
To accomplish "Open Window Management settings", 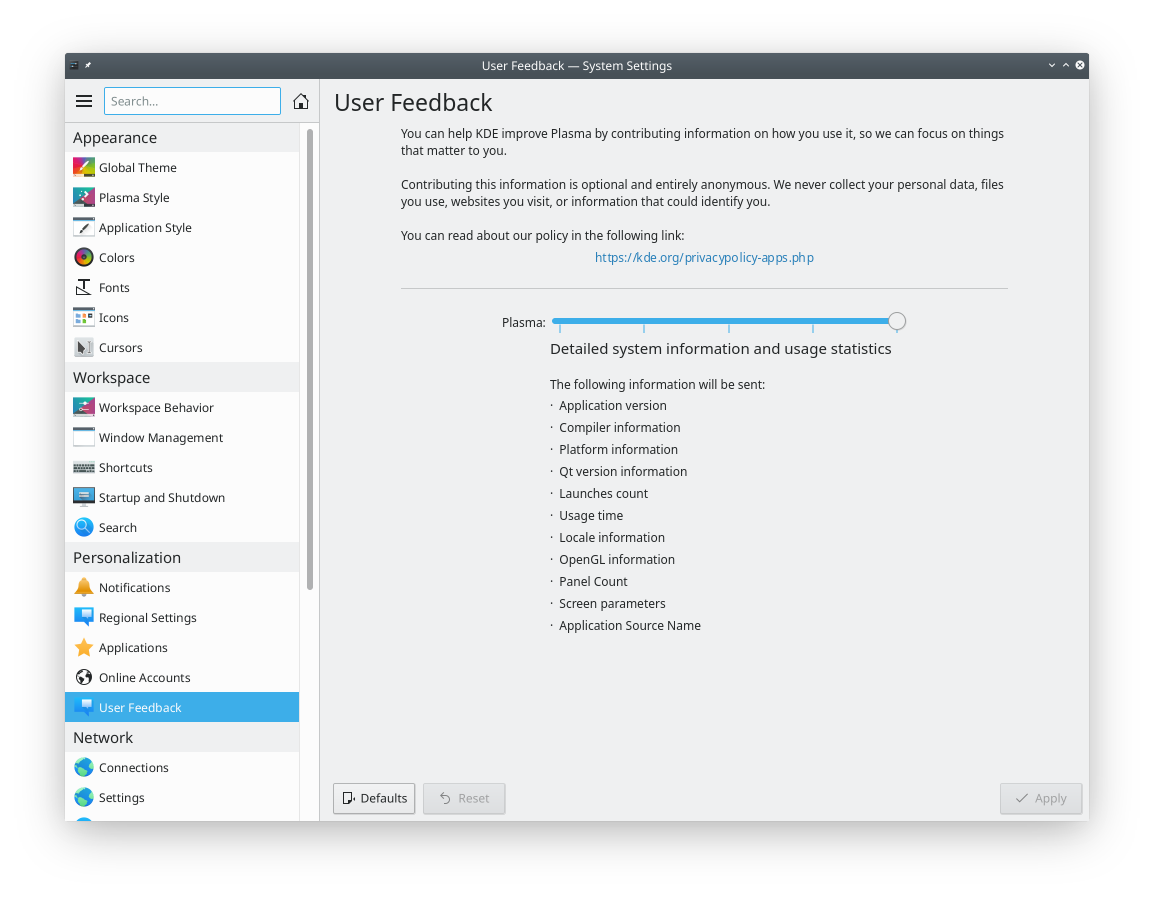I will click(182, 437).
